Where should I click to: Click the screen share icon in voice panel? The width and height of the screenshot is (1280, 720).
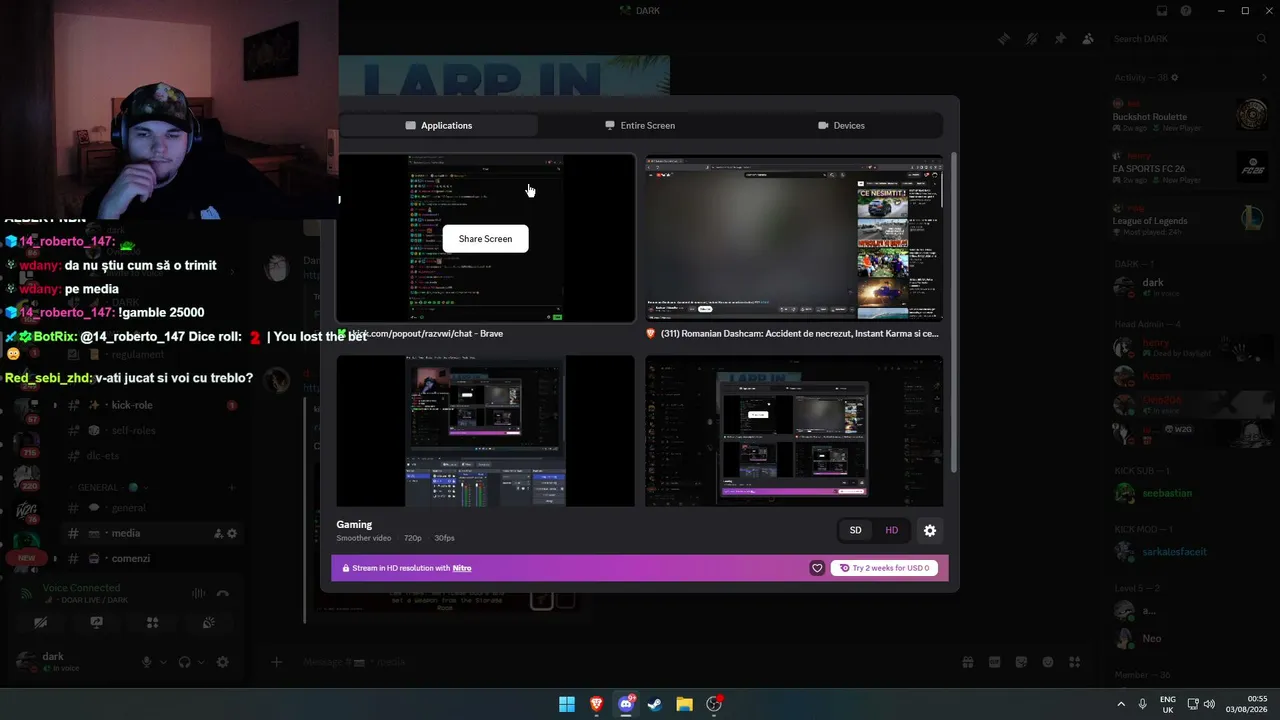point(96,622)
